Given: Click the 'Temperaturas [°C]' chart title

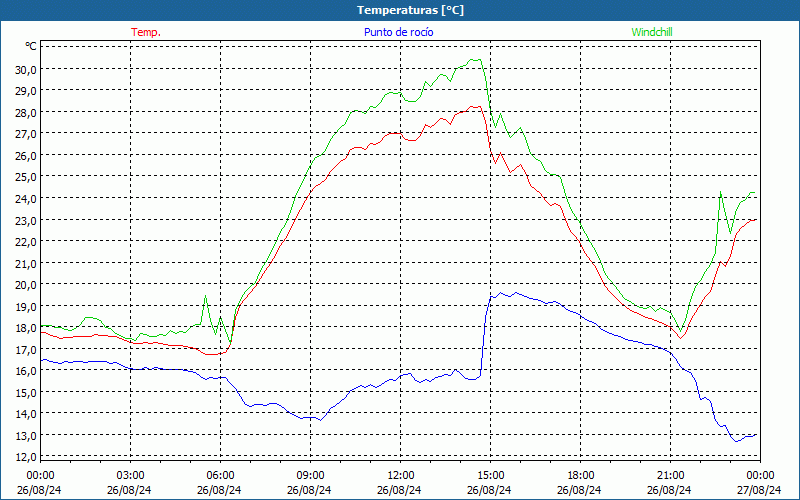Looking at the screenshot, I should pyautogui.click(x=410, y=10).
